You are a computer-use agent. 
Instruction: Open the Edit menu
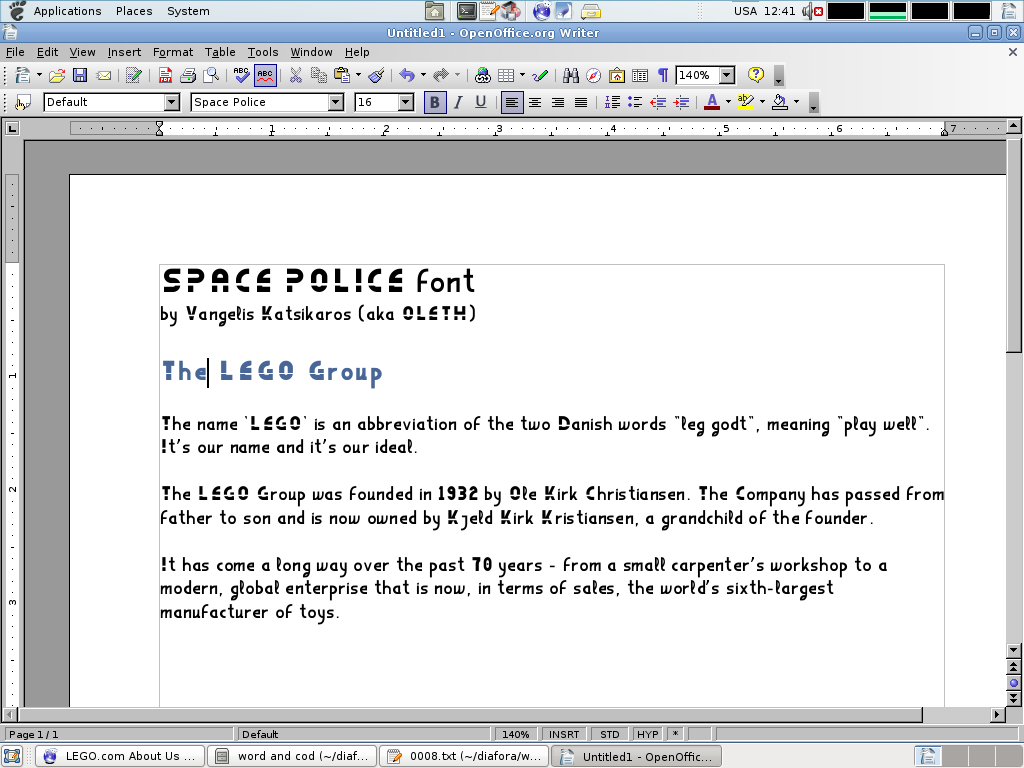click(47, 52)
